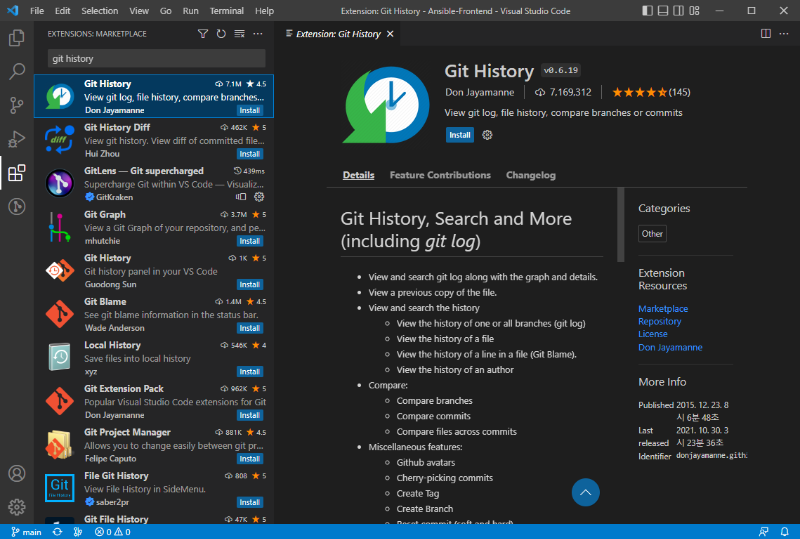Screen dimensions: 800x539
Task: Select Git History by Guodong Sun
Action: (x=154, y=271)
